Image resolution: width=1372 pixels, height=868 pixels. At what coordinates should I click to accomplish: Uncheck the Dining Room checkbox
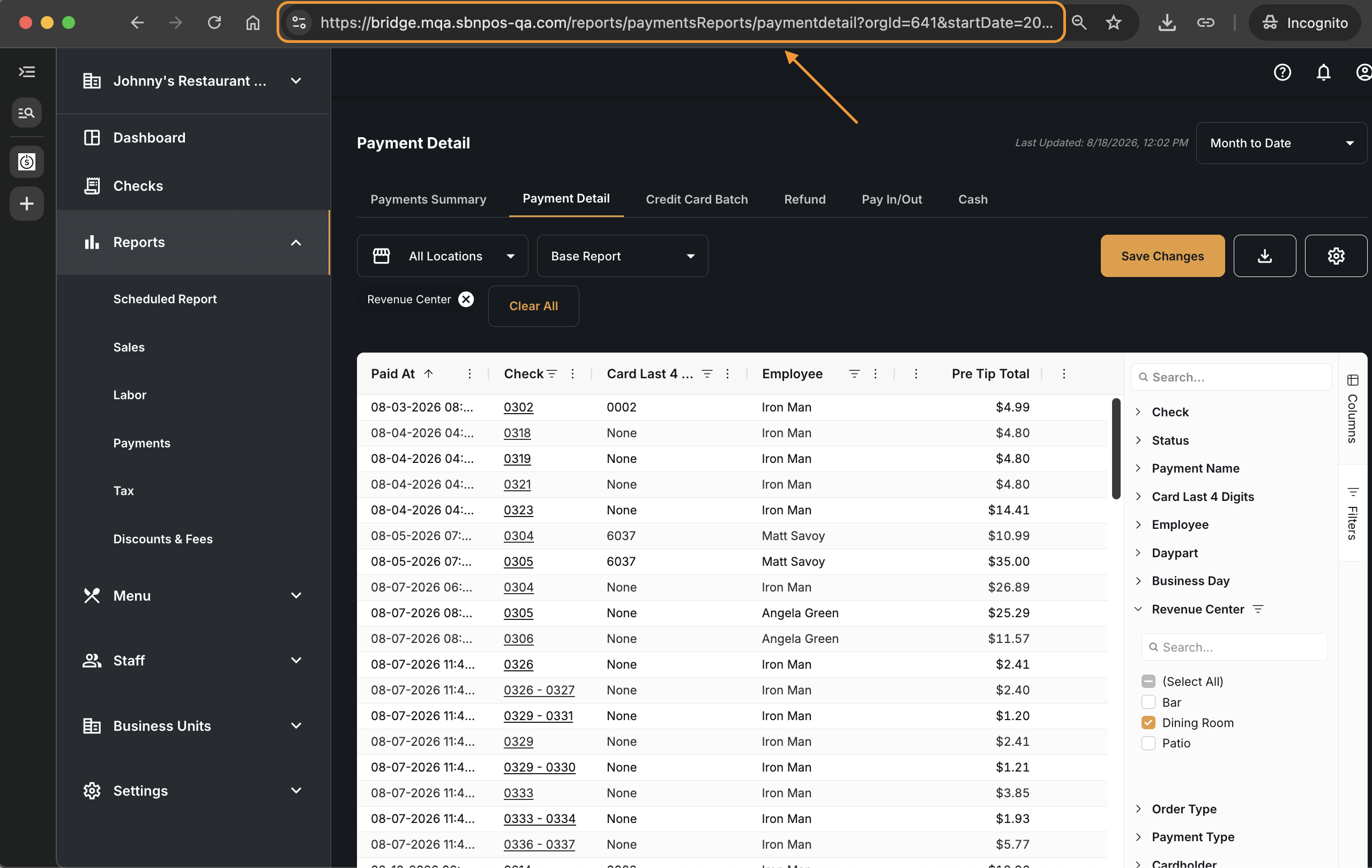click(1148, 723)
